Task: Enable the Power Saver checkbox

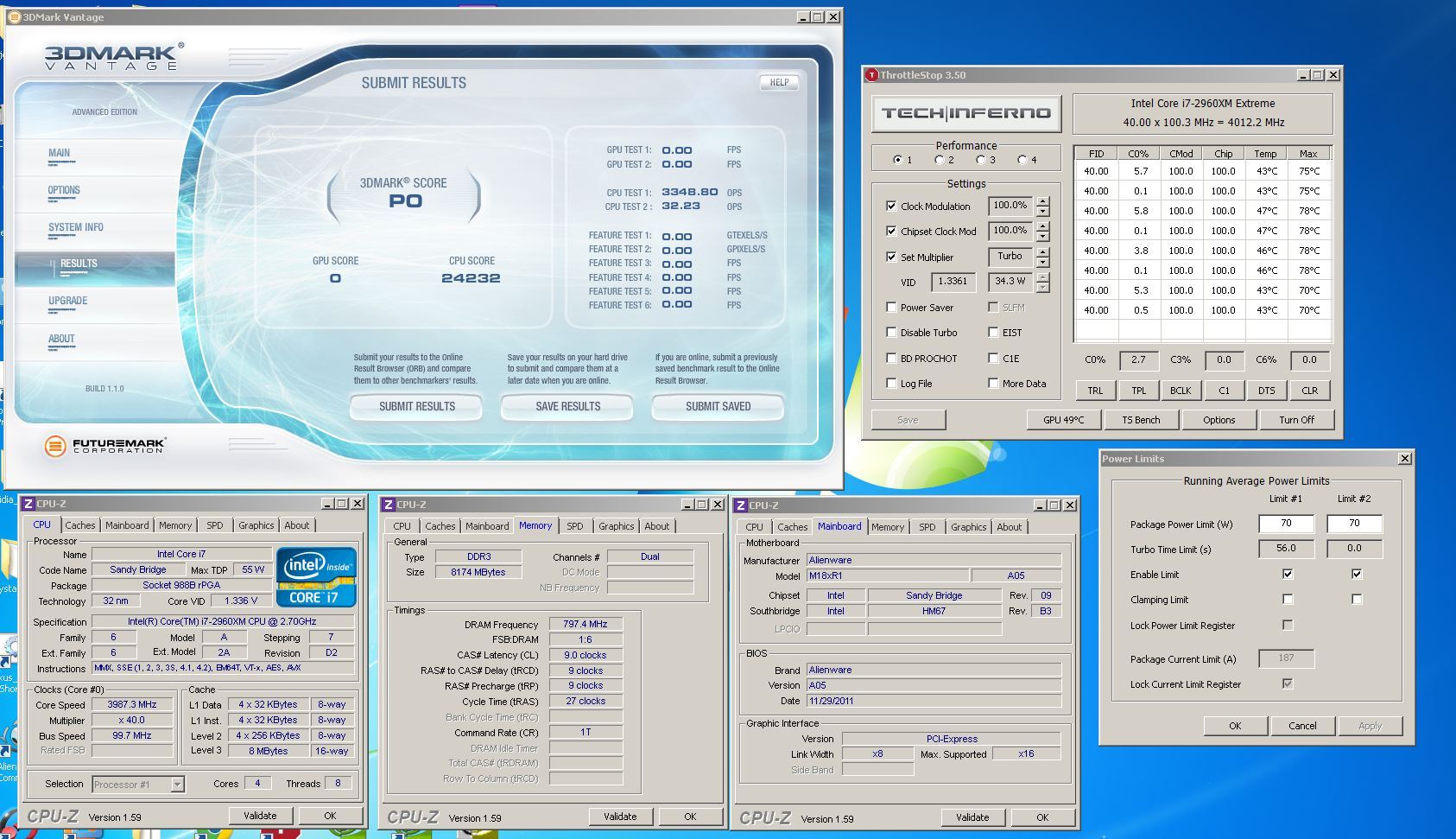Action: (891, 308)
